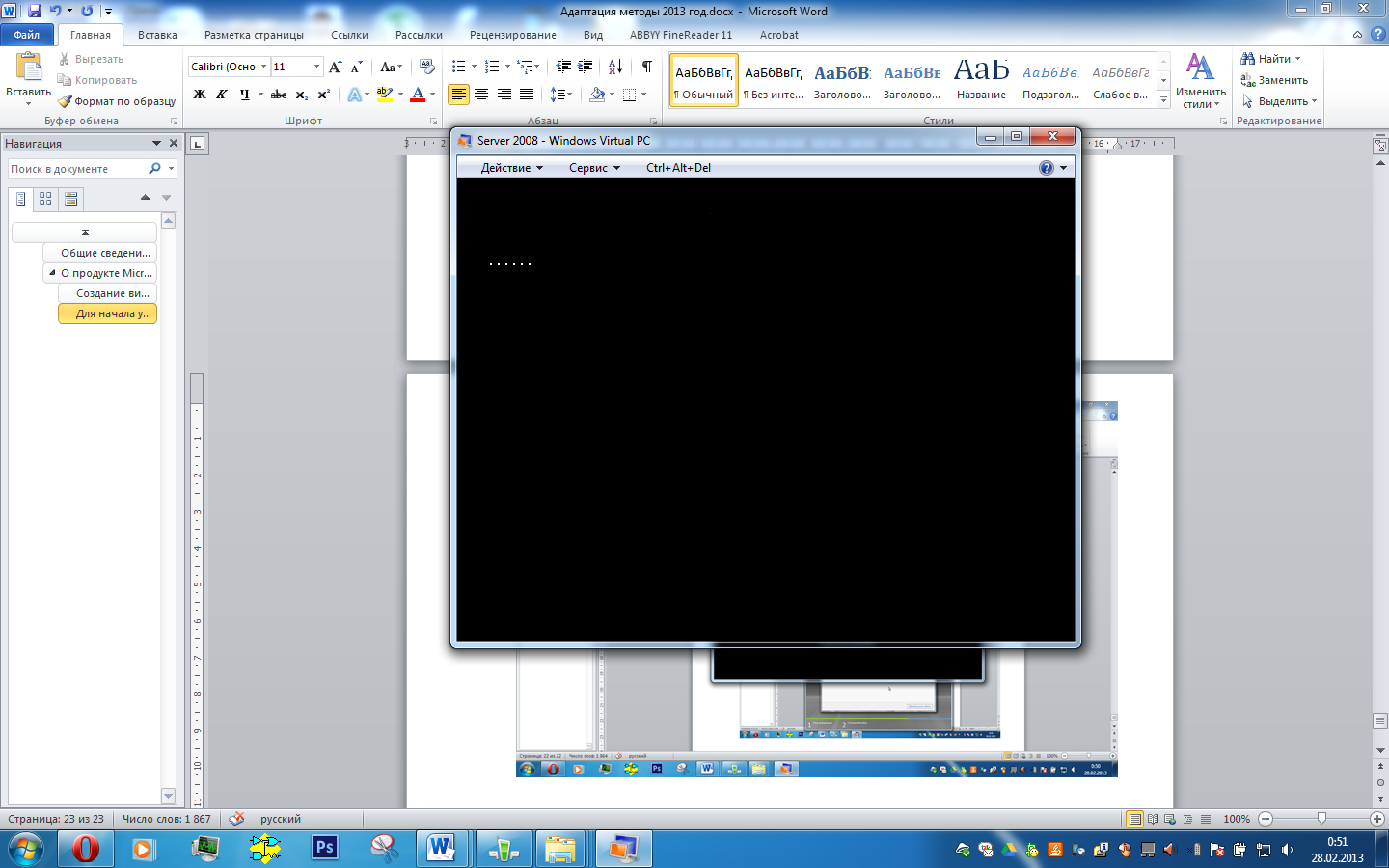Switch to Вид ribbon tab
Screen dimensions: 1389x868
point(593,35)
